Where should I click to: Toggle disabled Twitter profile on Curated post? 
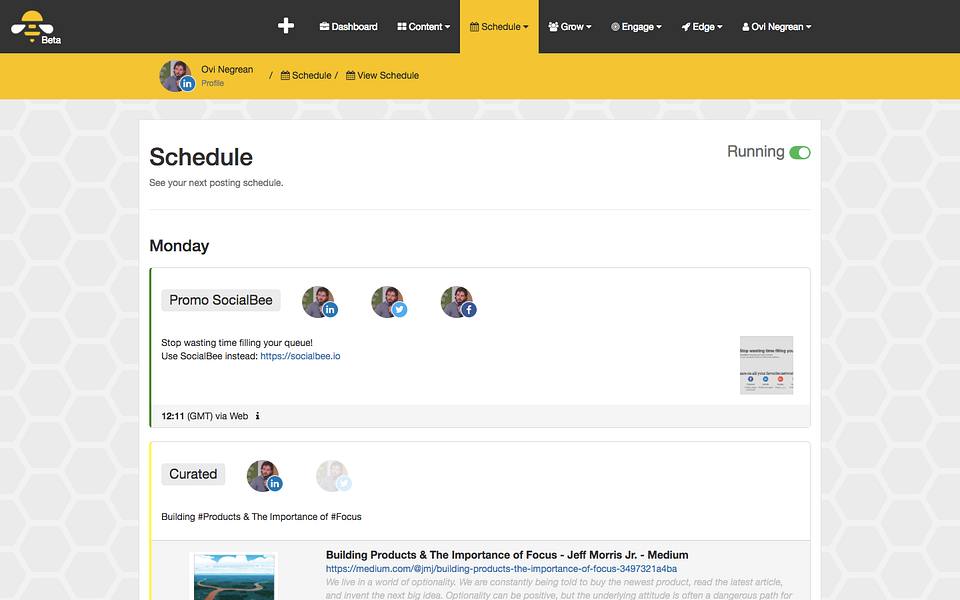334,476
